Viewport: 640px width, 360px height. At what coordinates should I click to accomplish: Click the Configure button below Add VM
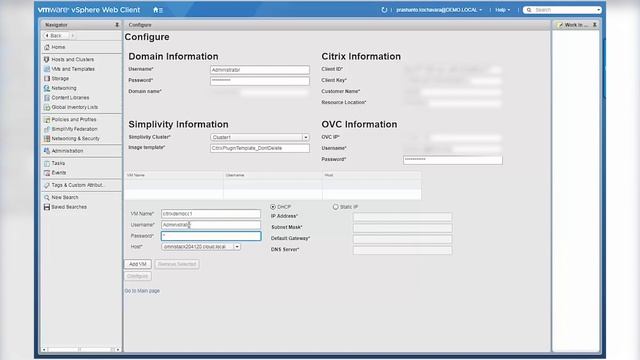click(138, 276)
